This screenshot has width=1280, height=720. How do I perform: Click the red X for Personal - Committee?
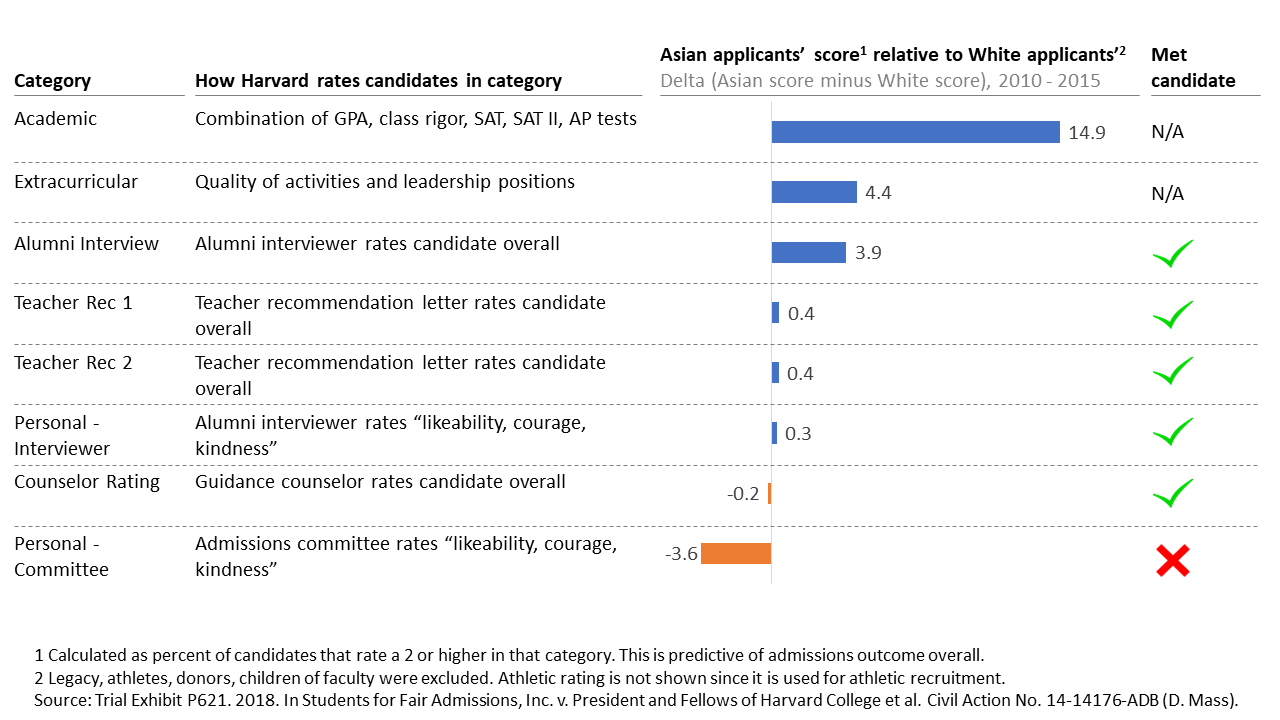point(1172,561)
